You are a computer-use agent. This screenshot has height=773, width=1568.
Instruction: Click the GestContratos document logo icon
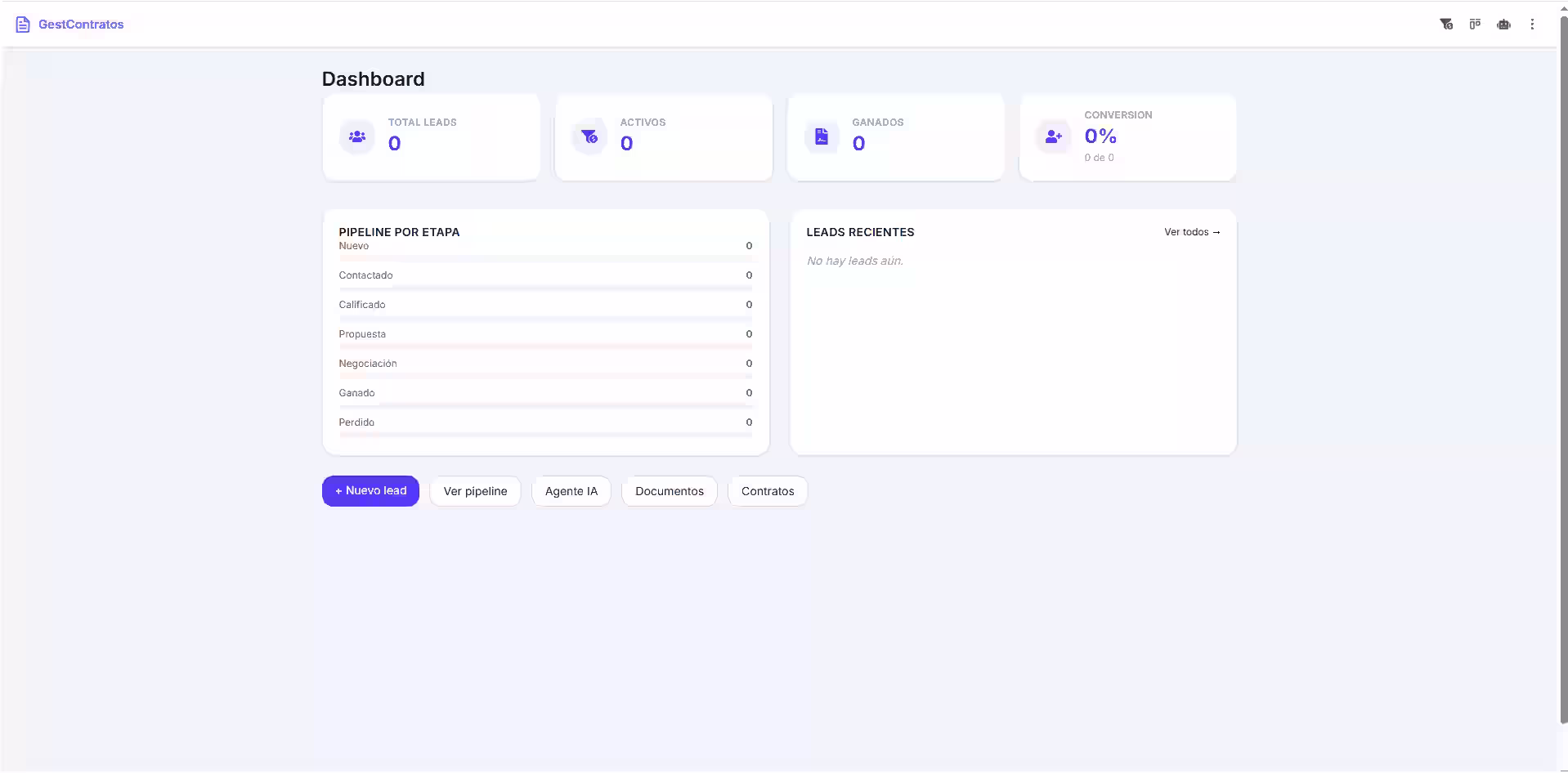23,25
